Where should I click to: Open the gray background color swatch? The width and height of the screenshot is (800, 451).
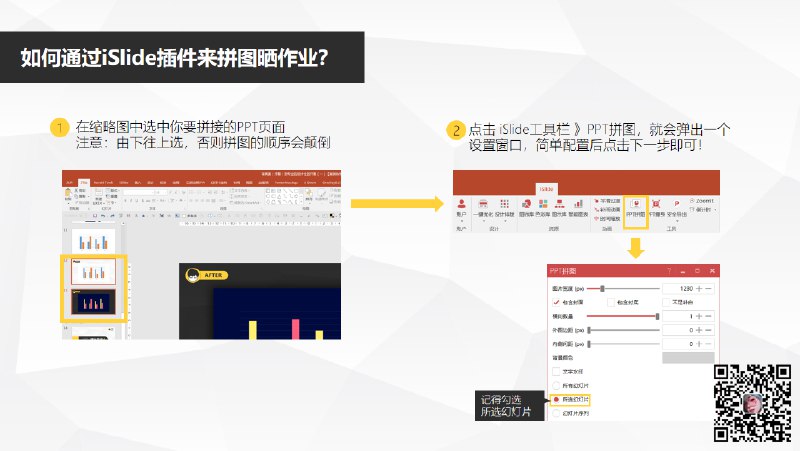pos(688,358)
